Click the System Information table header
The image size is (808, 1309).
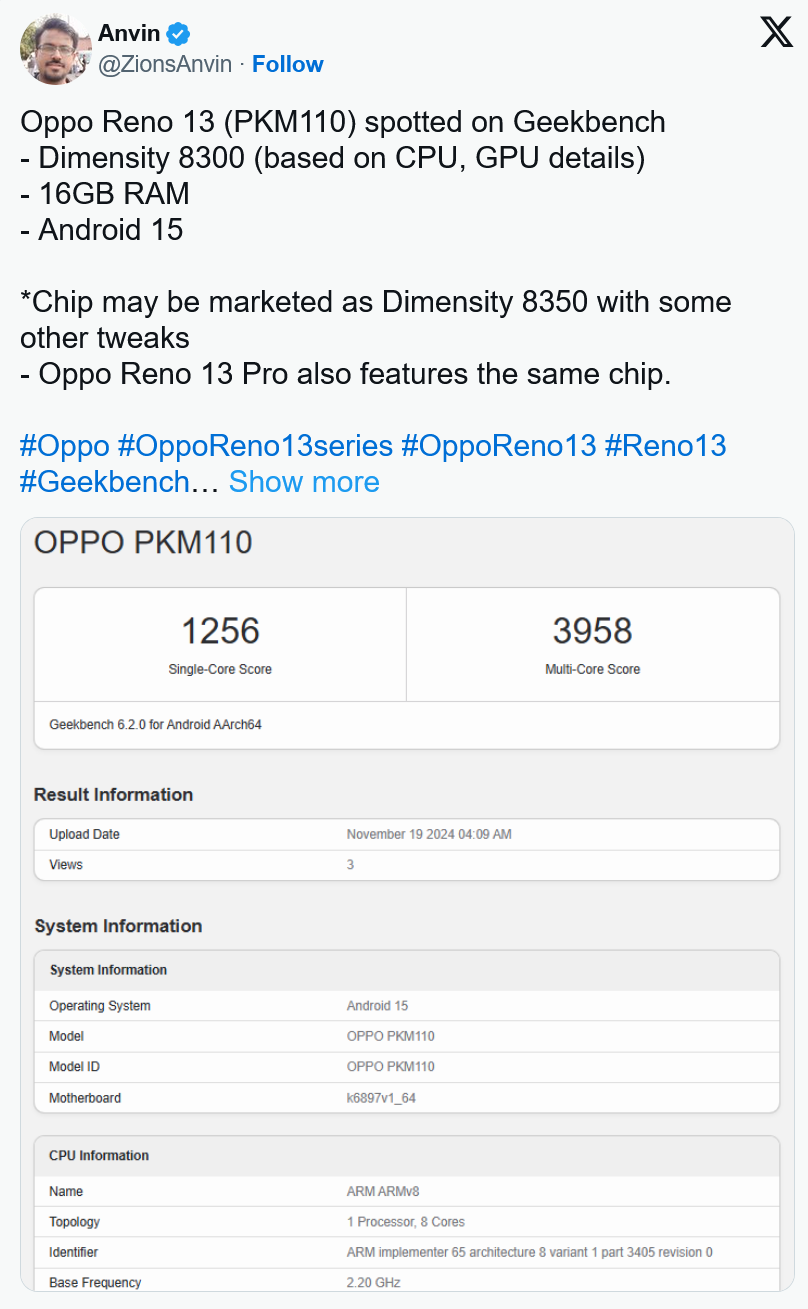coord(108,970)
